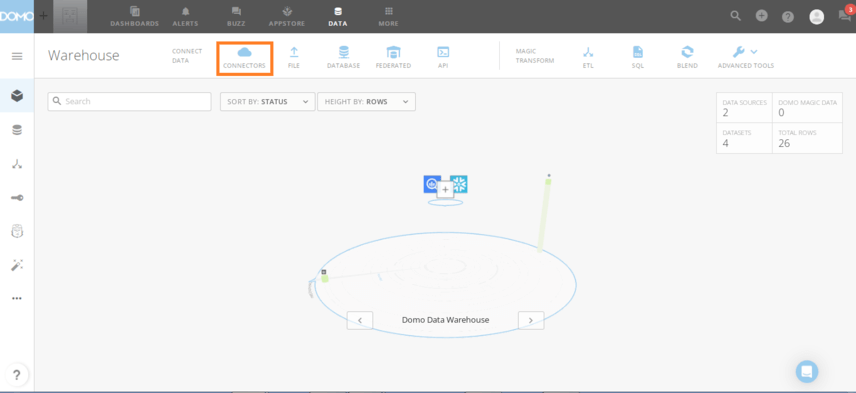Click the circular add button in header
The image size is (856, 393).
[762, 16]
